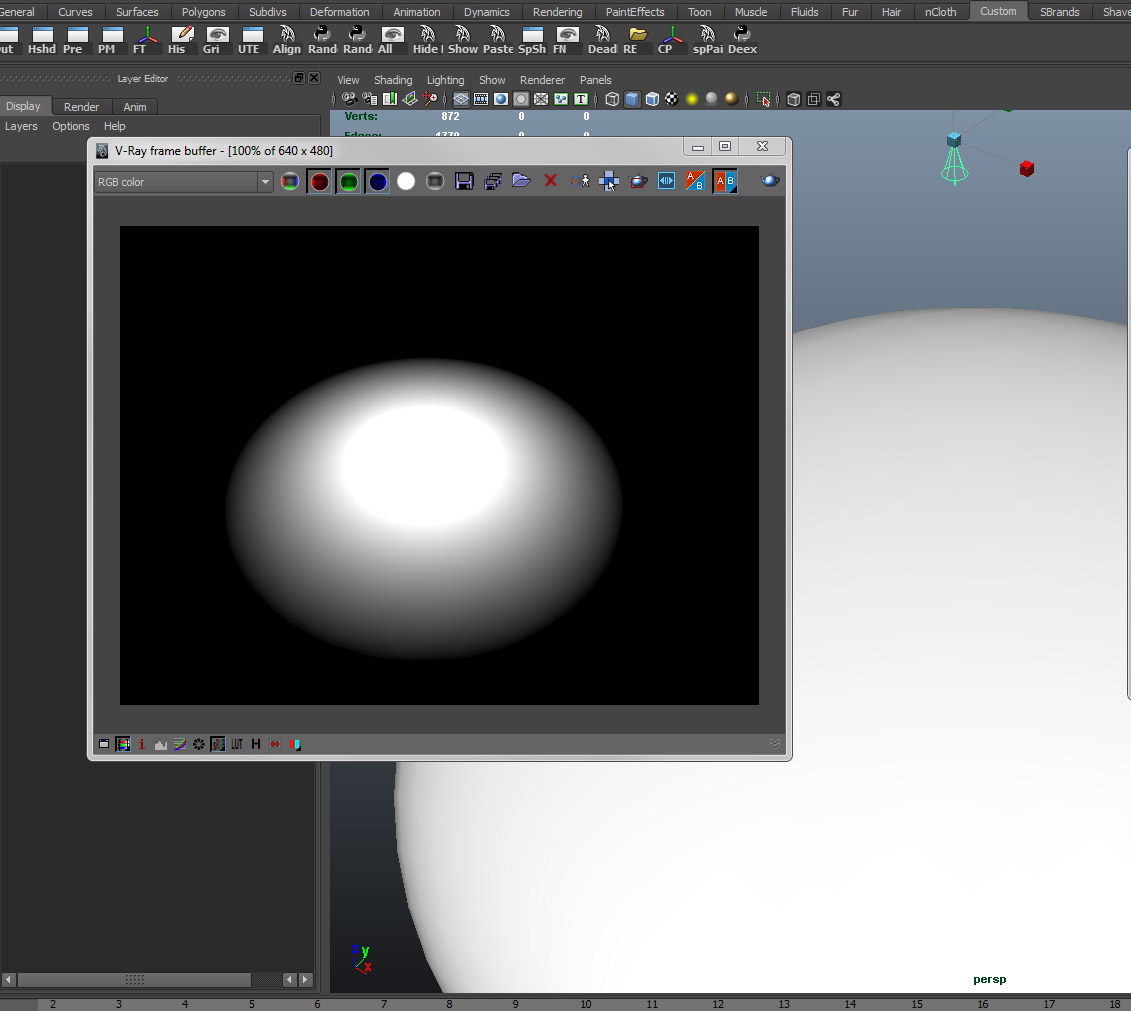Image resolution: width=1131 pixels, height=1011 pixels.
Task: Enable wireframe cube display icon
Action: (x=612, y=99)
